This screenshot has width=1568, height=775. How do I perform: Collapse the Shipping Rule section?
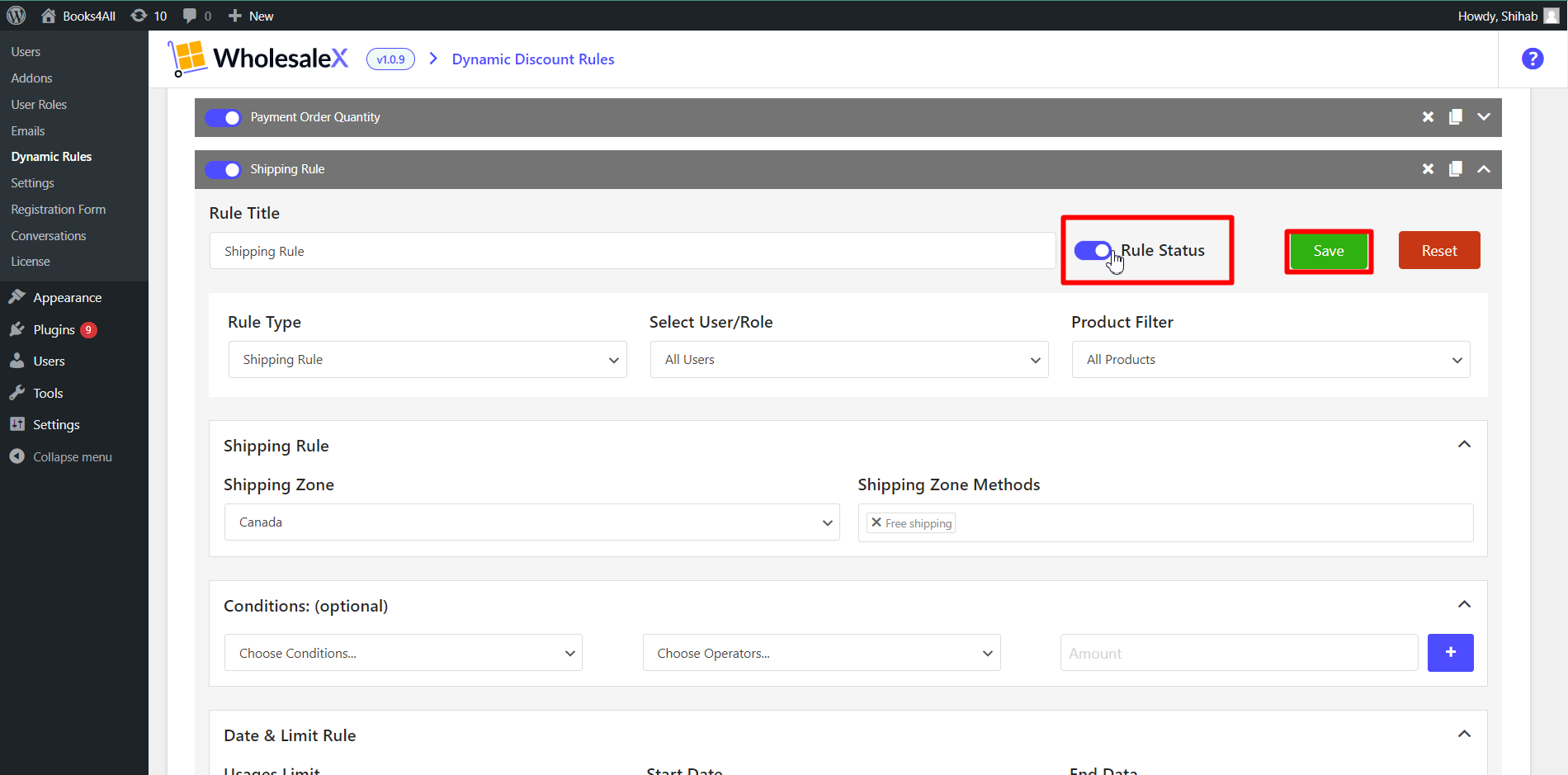(x=1464, y=445)
